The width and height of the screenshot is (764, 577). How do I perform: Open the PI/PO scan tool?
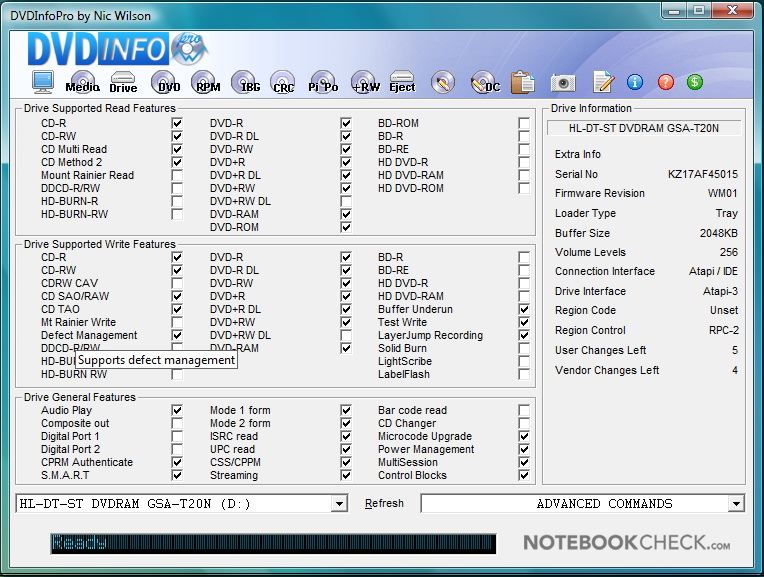(x=323, y=82)
